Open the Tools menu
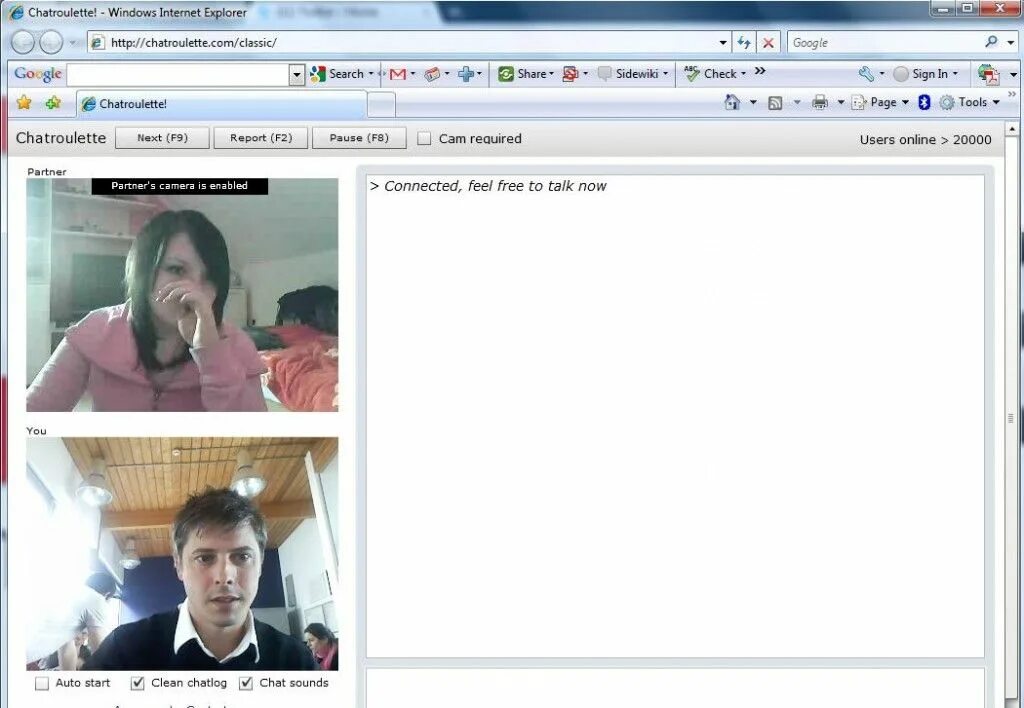This screenshot has height=708, width=1024. point(970,103)
